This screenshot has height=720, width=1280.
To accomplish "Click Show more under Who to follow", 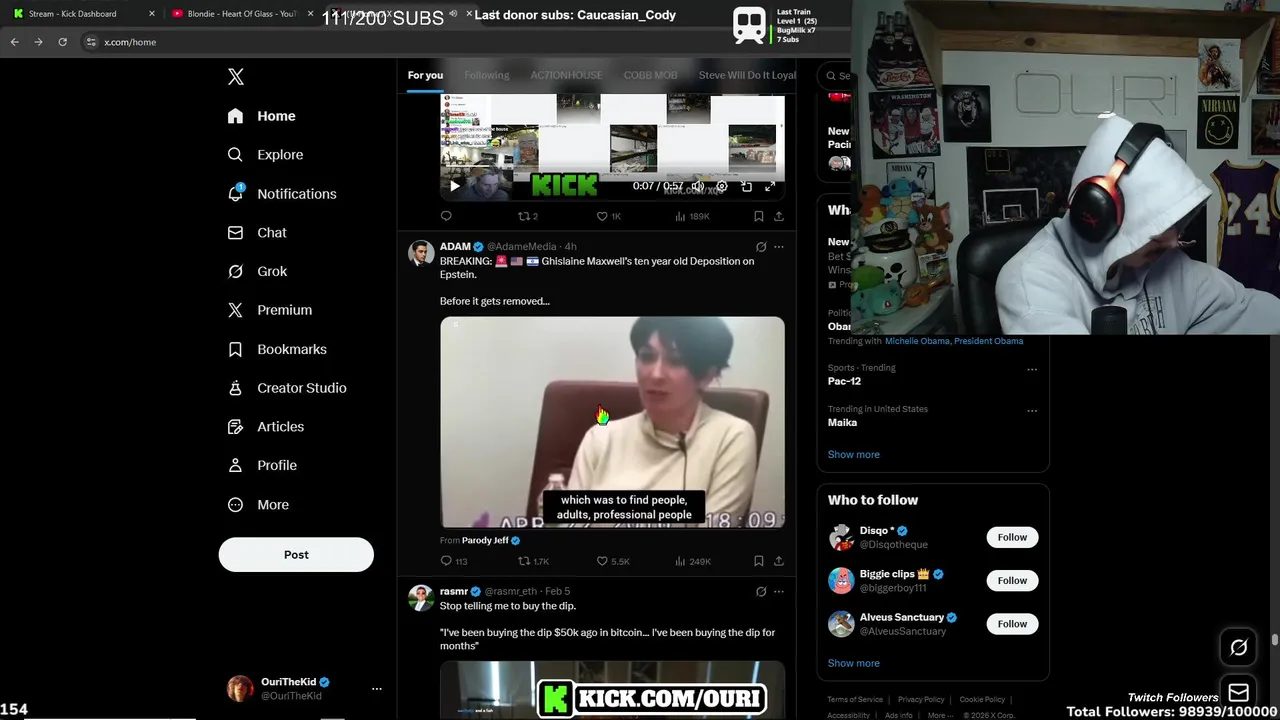I will [853, 663].
